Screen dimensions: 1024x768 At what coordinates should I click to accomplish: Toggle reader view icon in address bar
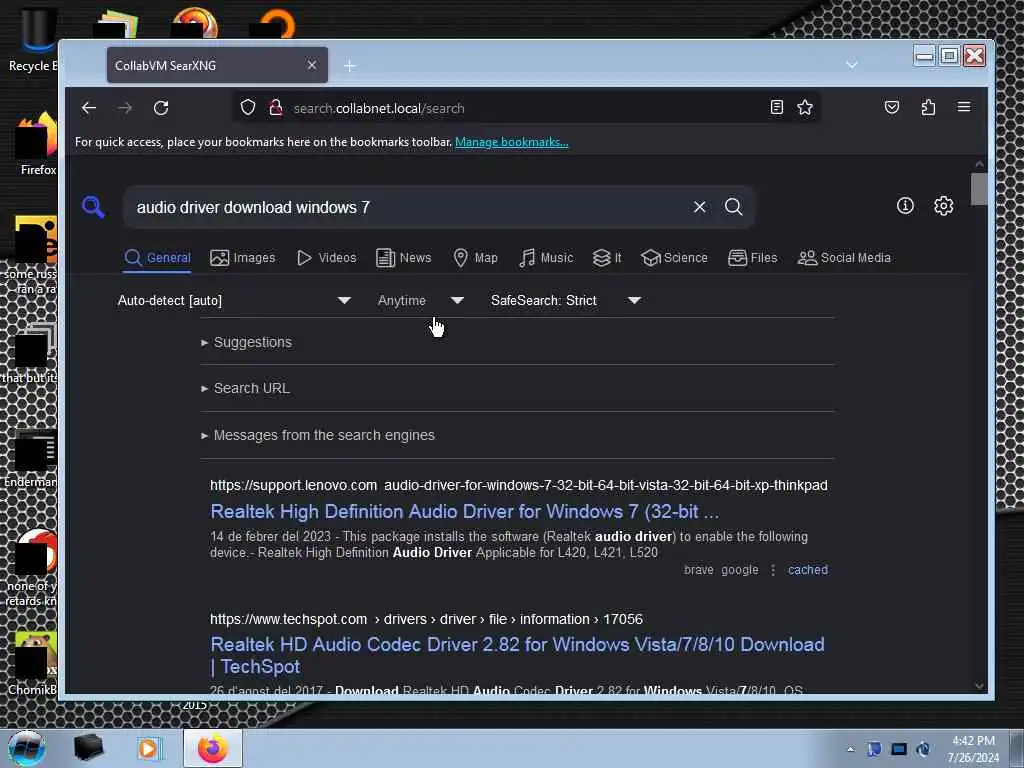tap(776, 107)
